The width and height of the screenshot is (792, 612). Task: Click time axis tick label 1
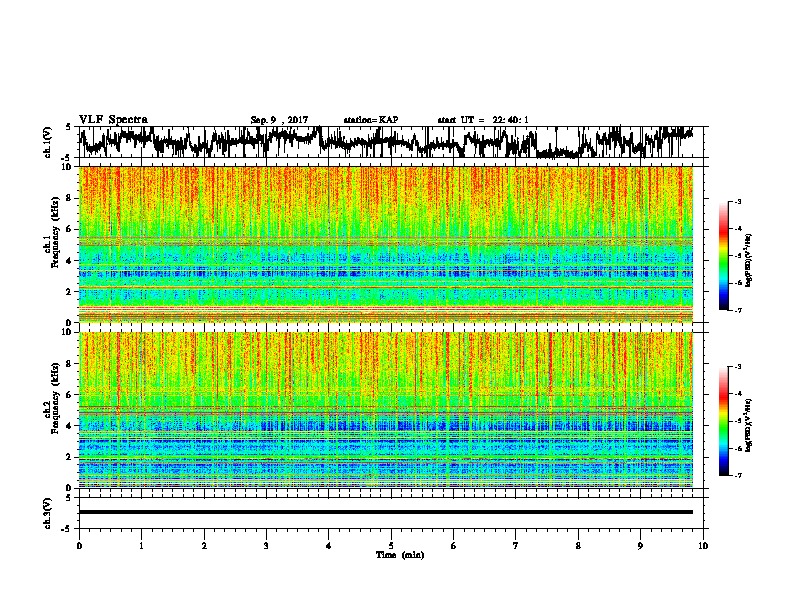pos(141,546)
